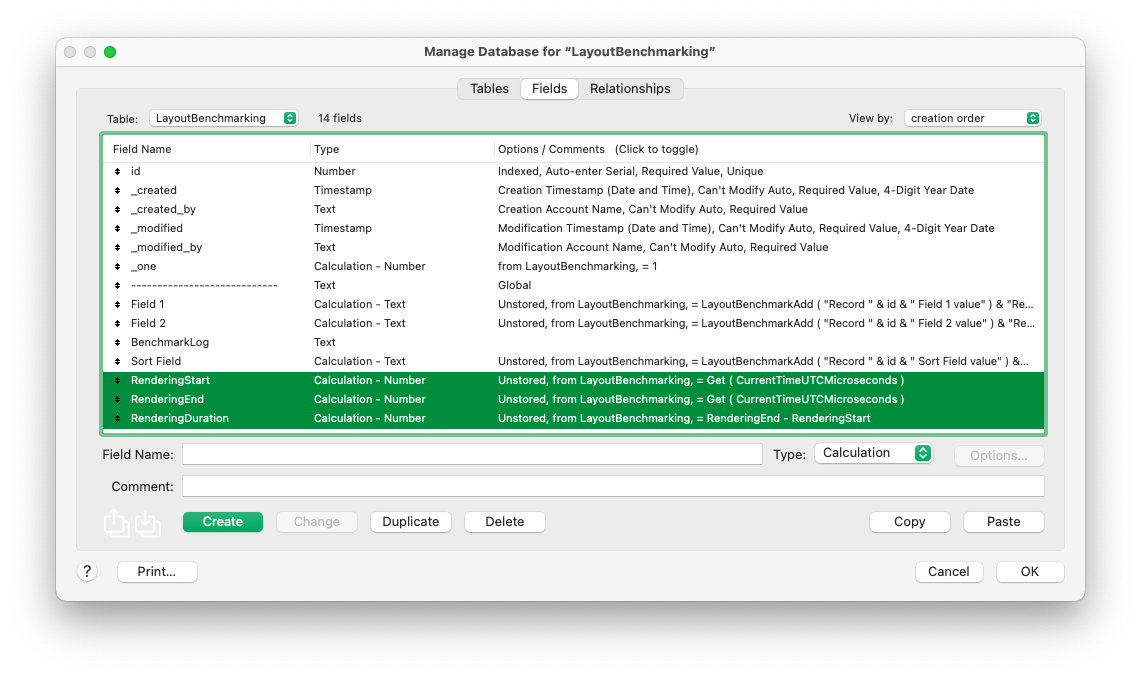
Task: Click the drag handle next to RenderingStart
Action: (x=118, y=381)
